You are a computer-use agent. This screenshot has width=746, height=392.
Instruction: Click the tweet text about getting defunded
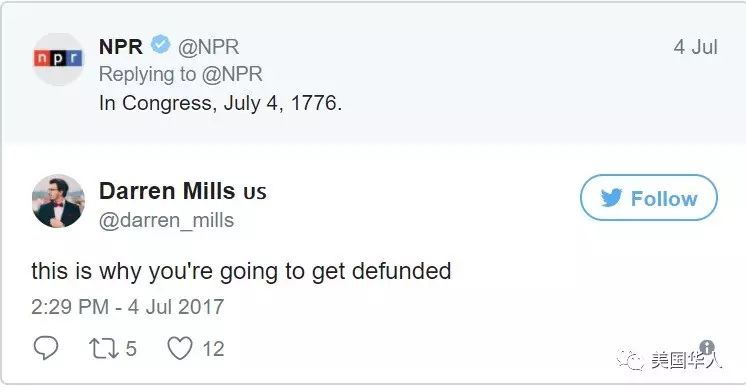point(241,272)
